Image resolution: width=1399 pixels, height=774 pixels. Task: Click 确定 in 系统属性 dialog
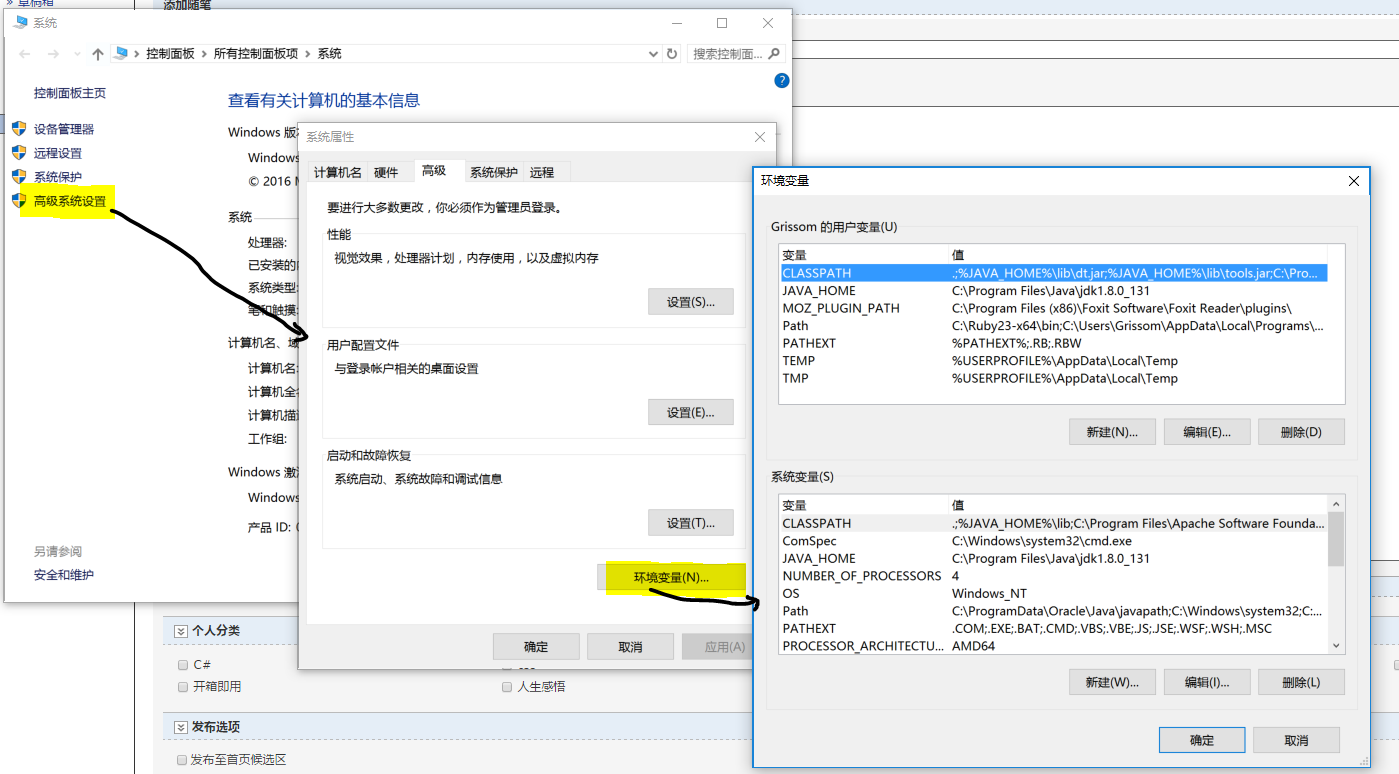point(536,646)
